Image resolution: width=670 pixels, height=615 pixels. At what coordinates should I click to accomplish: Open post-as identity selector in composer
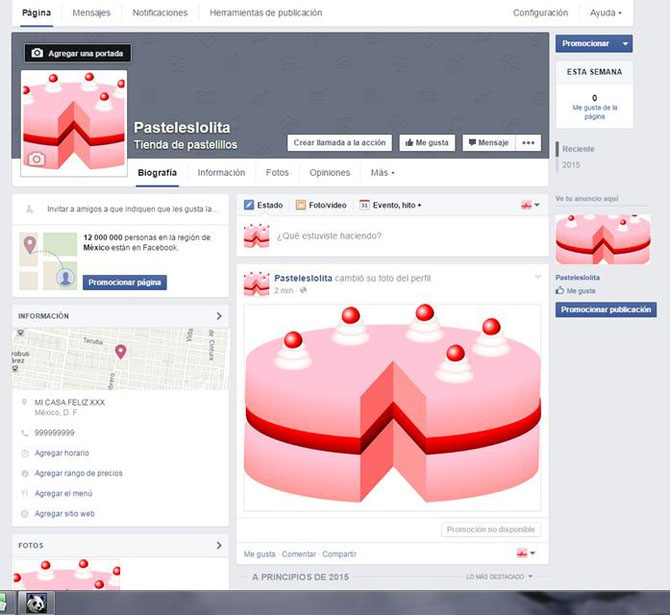tap(530, 205)
